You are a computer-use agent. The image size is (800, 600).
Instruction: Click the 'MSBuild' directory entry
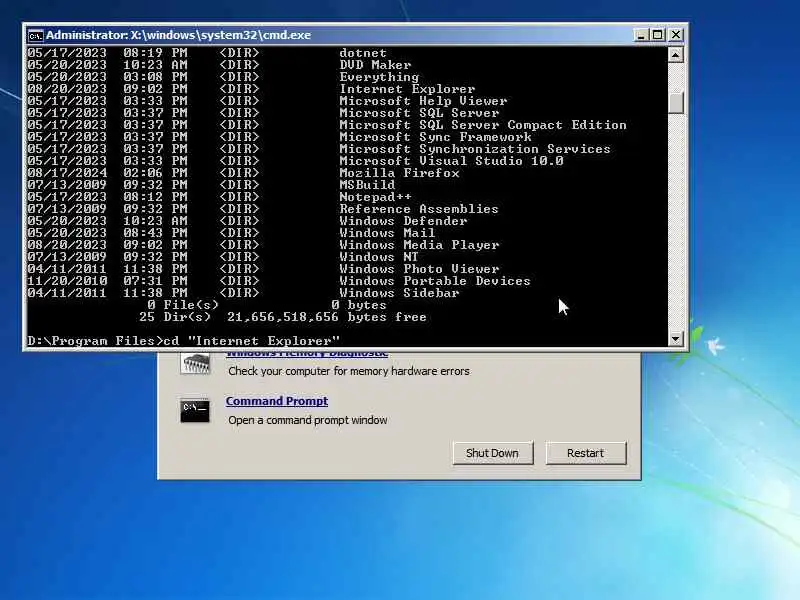click(367, 185)
